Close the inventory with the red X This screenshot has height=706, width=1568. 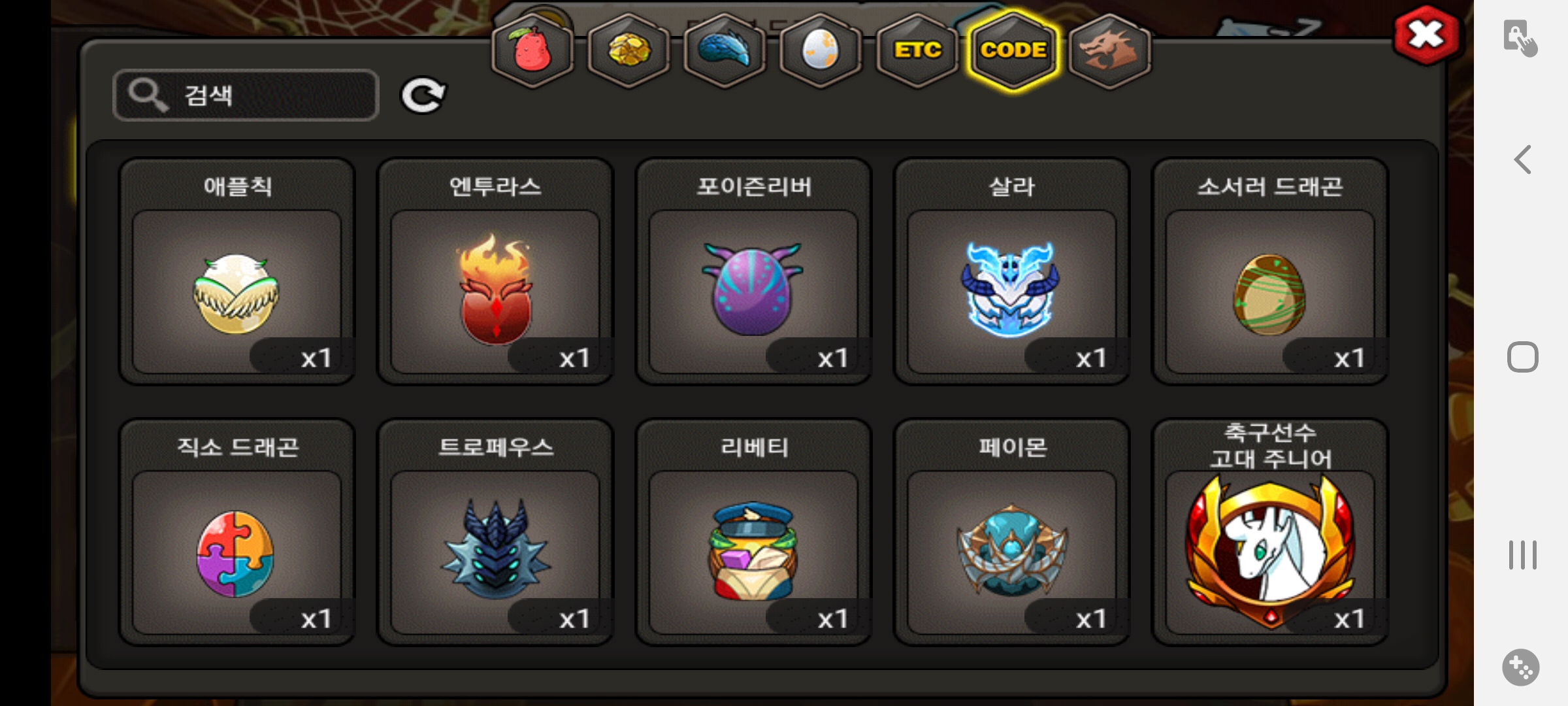pos(1427,35)
